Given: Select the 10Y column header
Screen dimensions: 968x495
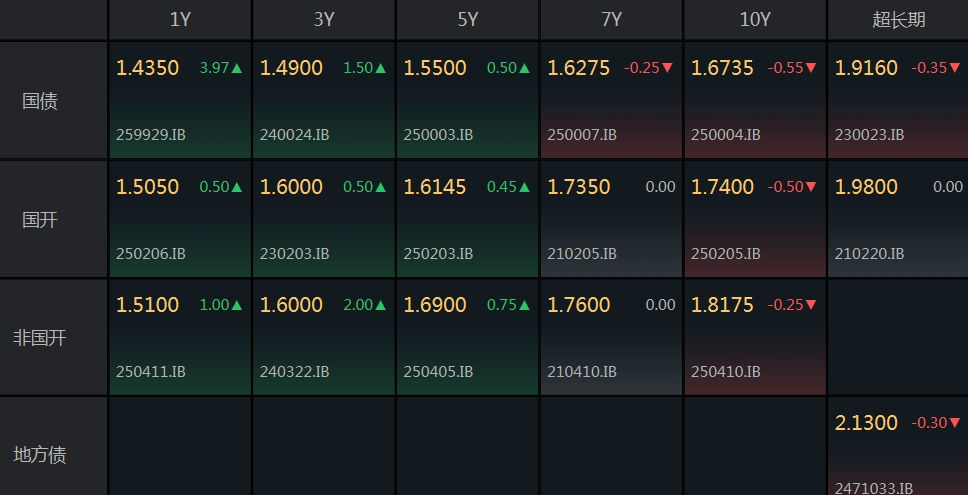Looking at the screenshot, I should coord(755,20).
